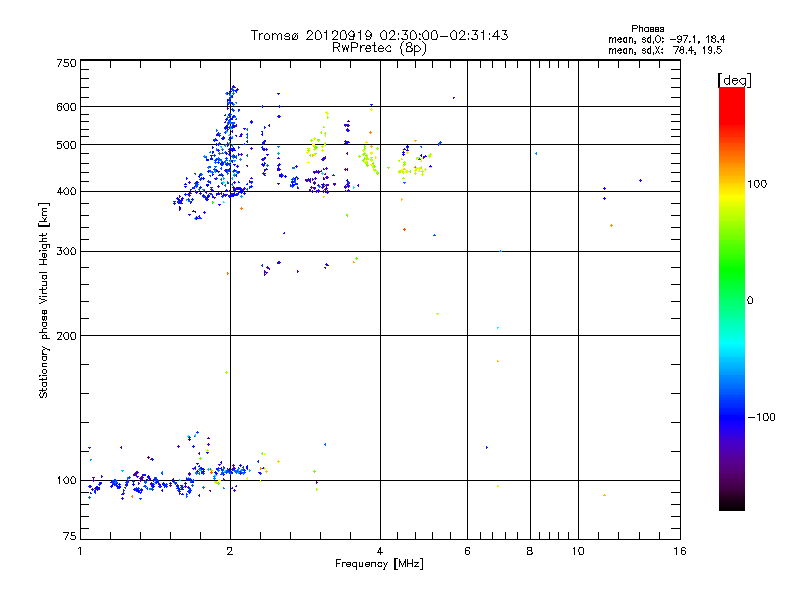Click the y-axis tick label '750'
Image resolution: width=800 pixels, height=600 pixels.
pyautogui.click(x=67, y=63)
